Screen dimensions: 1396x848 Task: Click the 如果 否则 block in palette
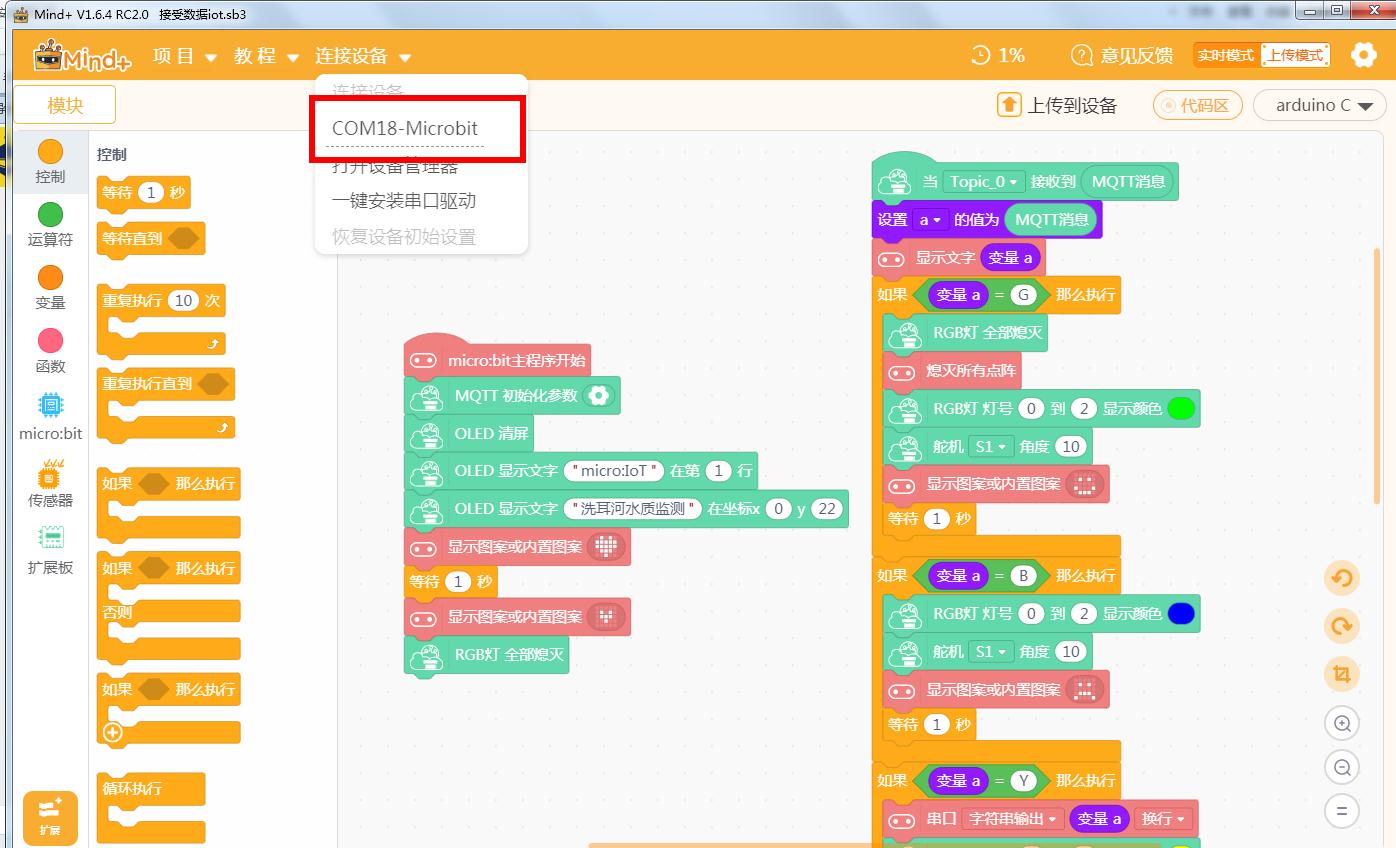pyautogui.click(x=169, y=606)
